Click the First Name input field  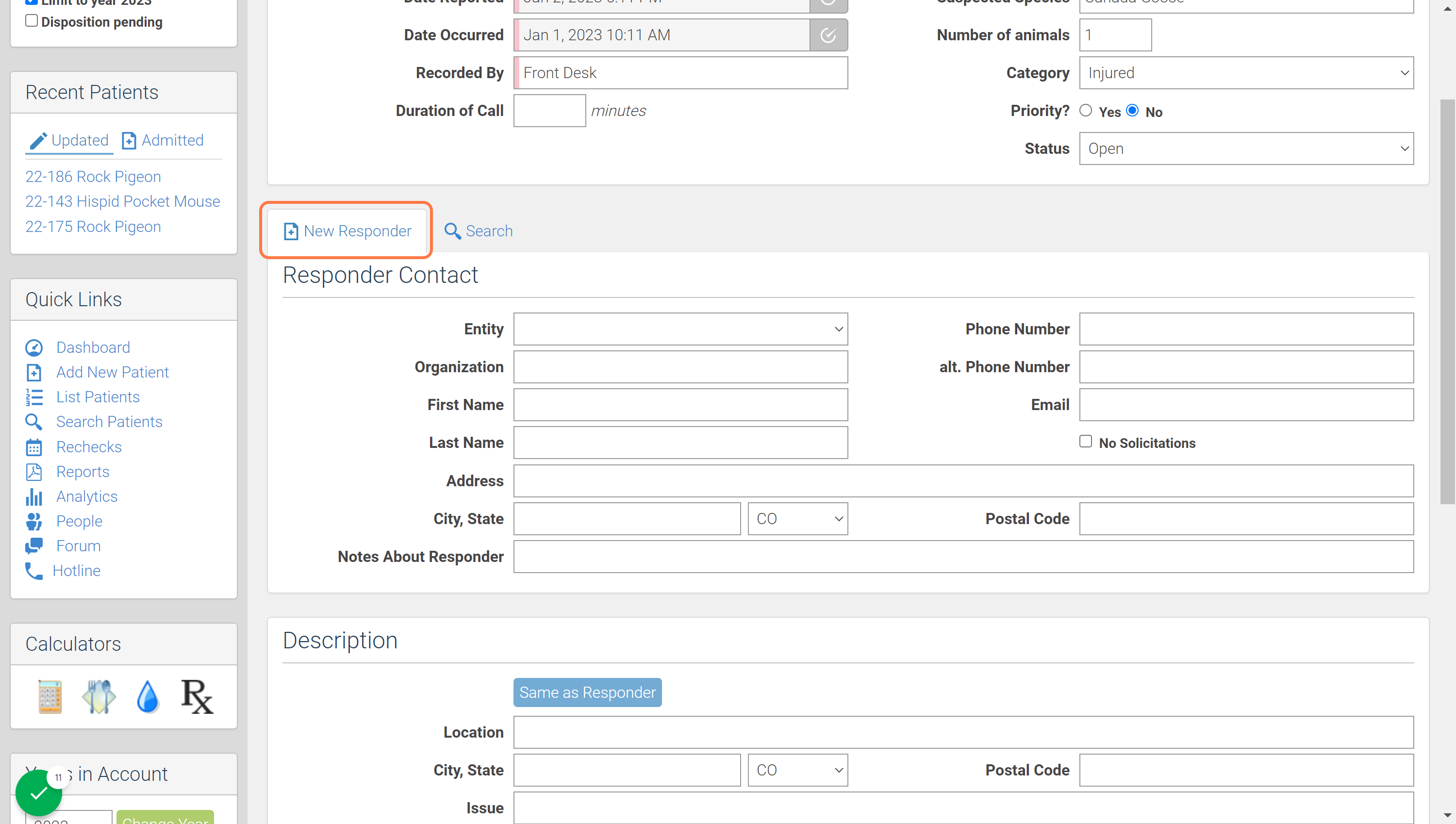point(680,405)
